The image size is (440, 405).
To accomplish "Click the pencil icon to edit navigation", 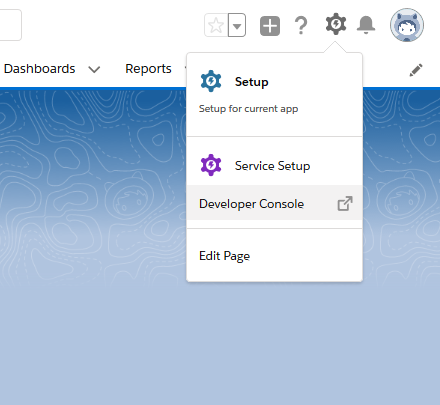I will pos(416,70).
